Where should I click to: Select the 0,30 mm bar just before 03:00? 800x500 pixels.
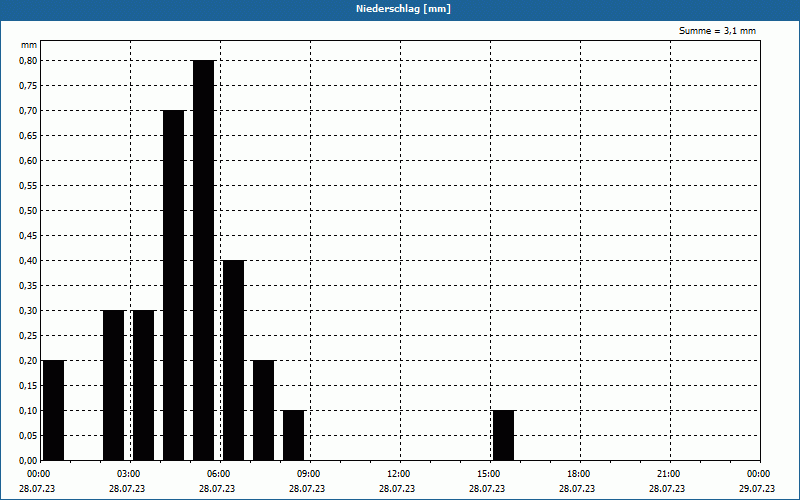(113, 385)
